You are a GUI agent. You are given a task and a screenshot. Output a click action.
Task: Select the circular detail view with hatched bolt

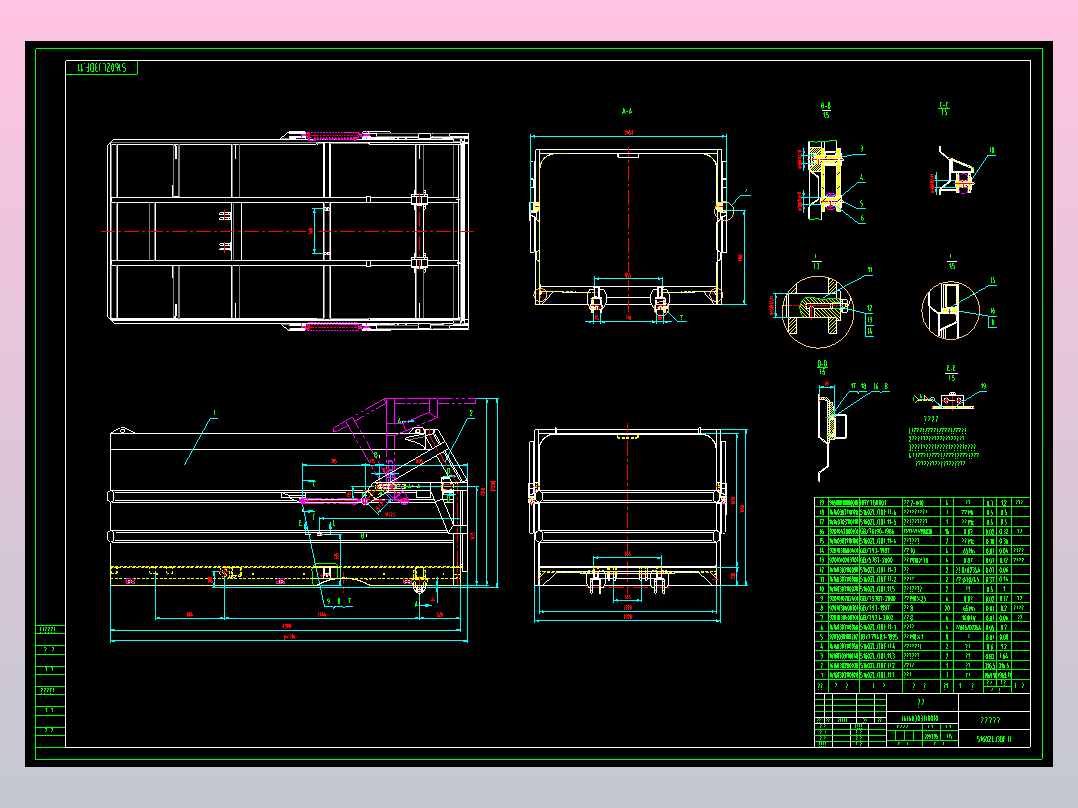coord(818,311)
